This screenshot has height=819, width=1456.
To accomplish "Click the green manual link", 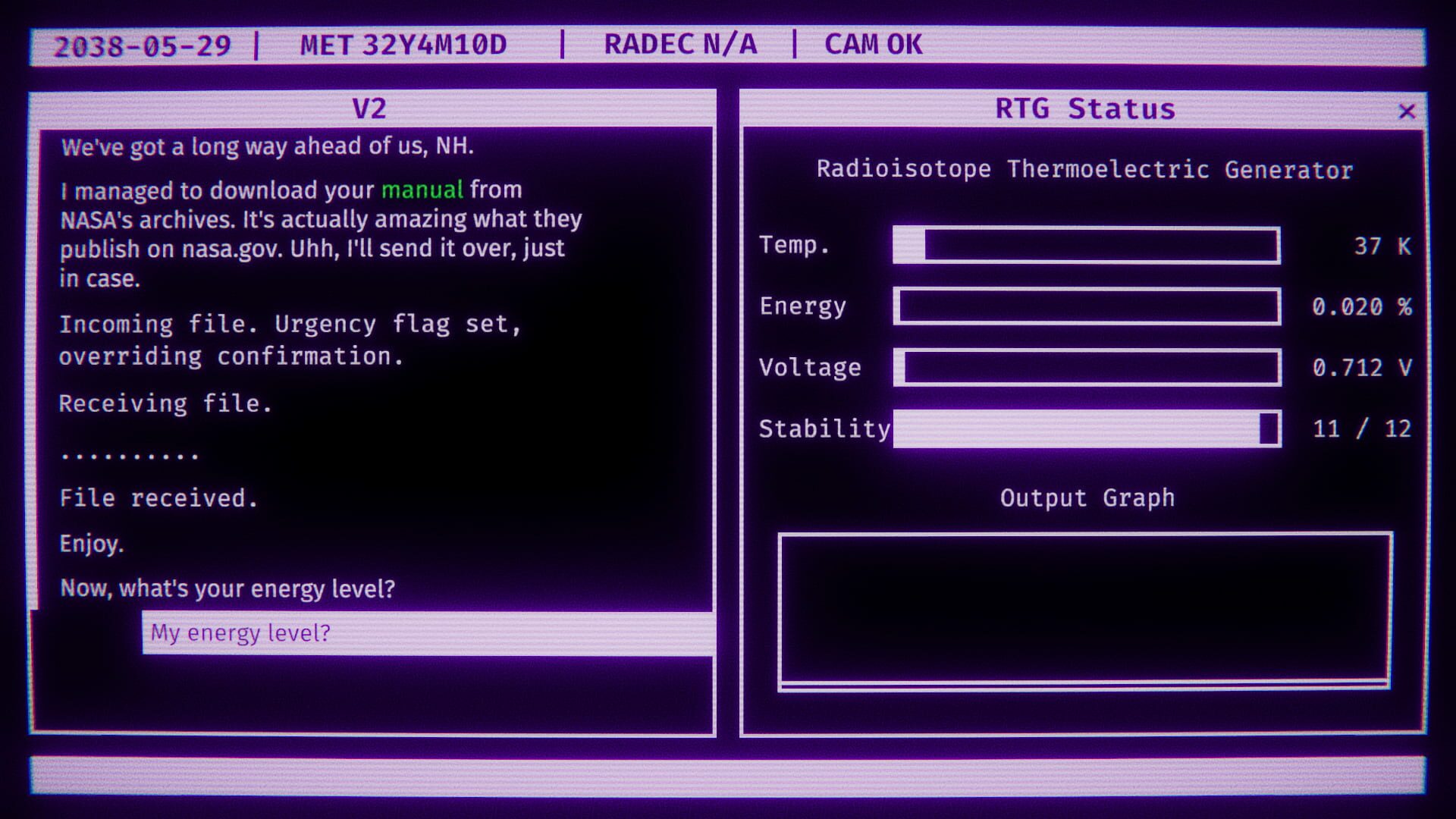I will [422, 190].
